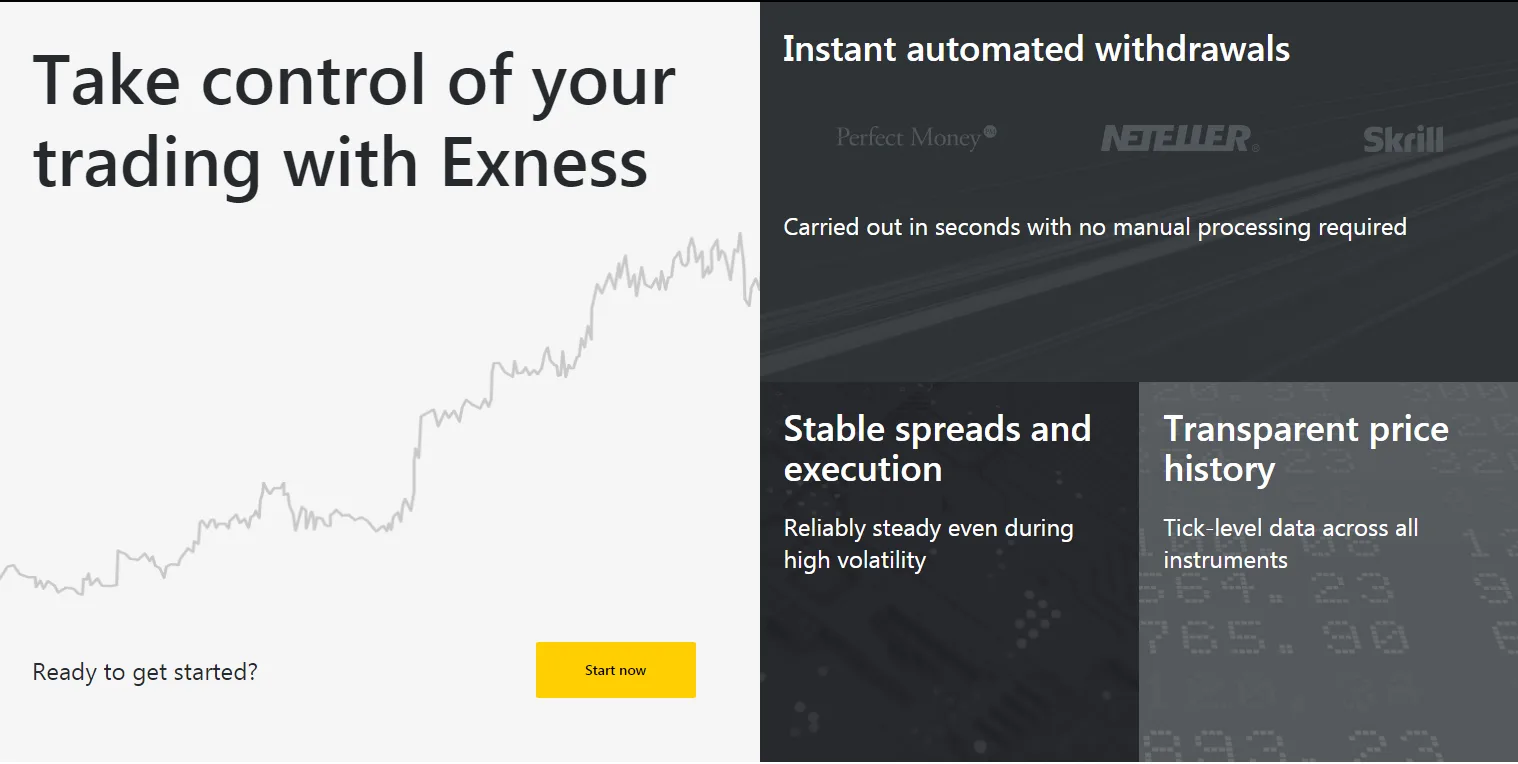Select the Stable spreads and execution card
This screenshot has width=1518, height=764.
948,570
